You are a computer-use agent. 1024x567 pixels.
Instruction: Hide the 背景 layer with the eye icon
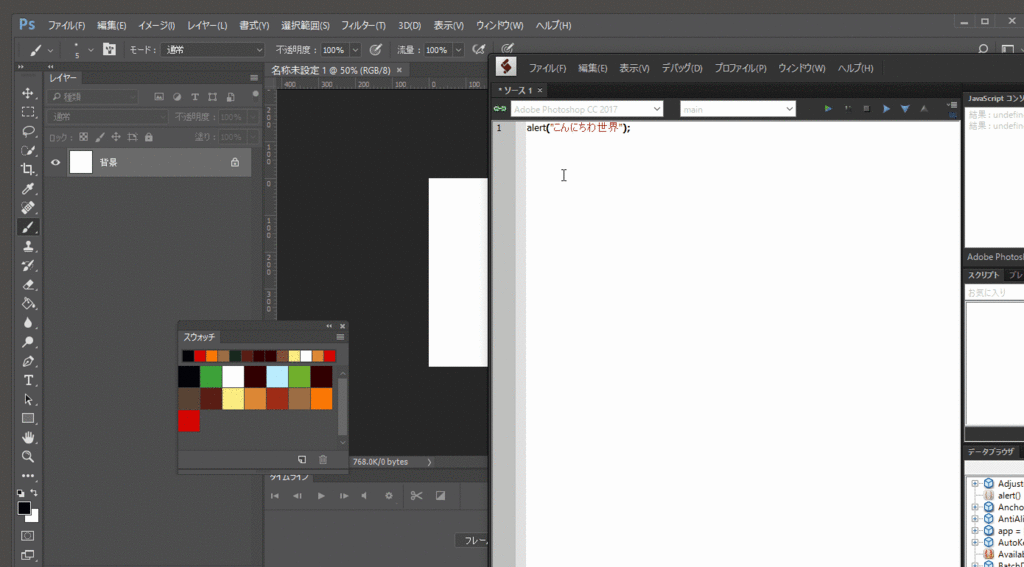tap(56, 163)
